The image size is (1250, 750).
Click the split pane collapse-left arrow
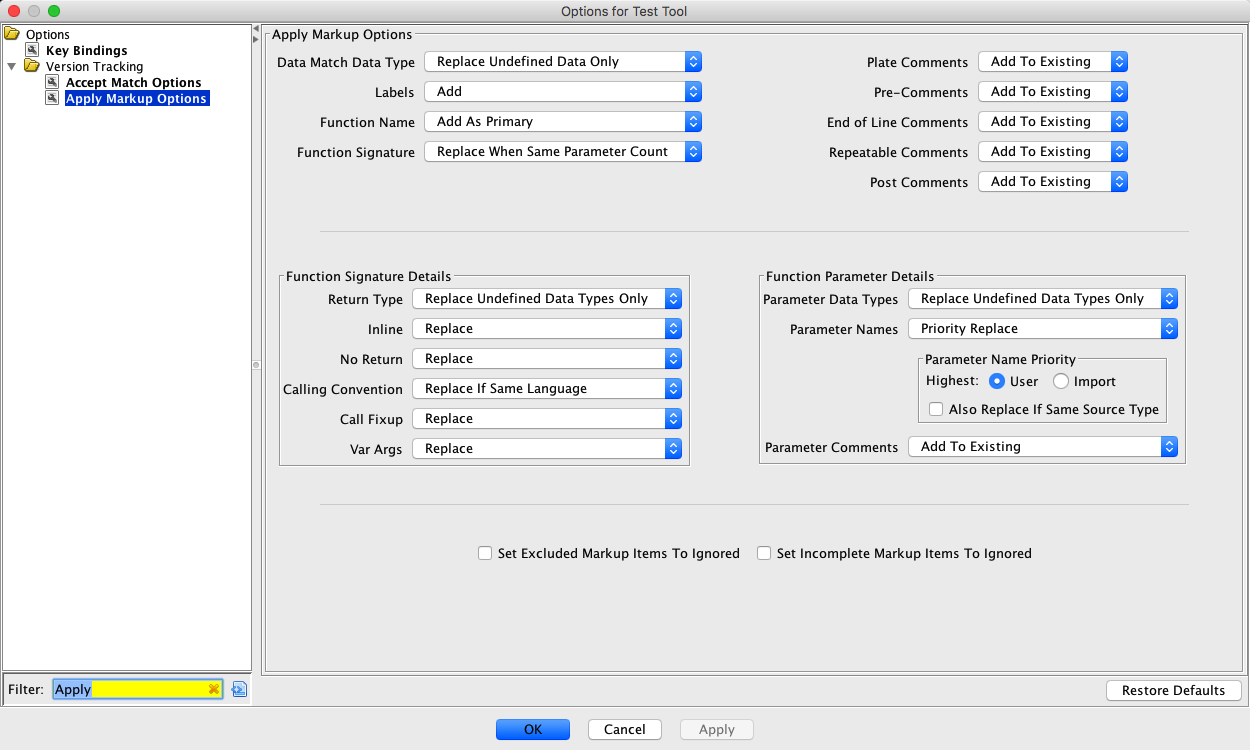click(256, 28)
